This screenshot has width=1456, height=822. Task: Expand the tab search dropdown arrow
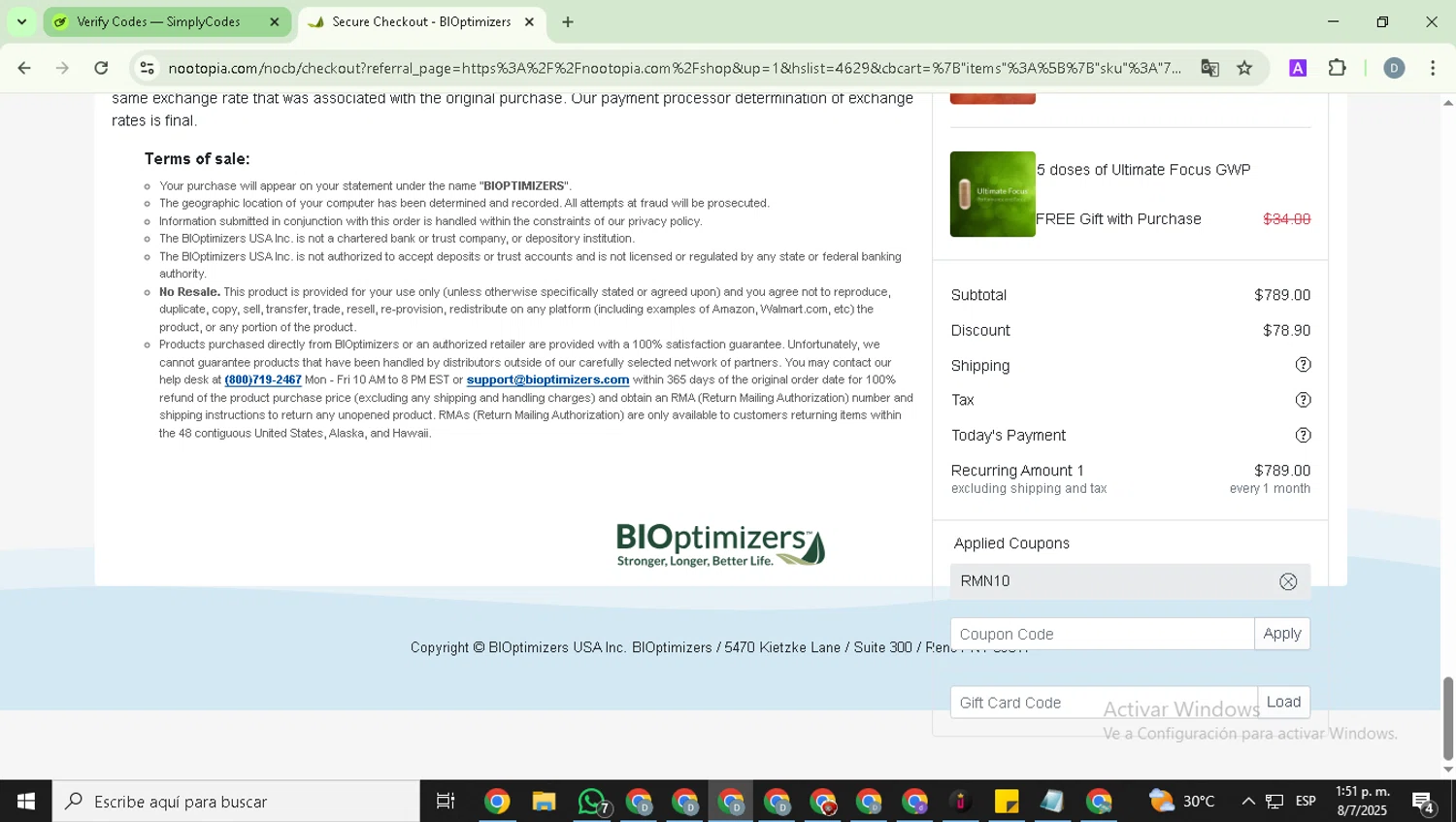21,21
